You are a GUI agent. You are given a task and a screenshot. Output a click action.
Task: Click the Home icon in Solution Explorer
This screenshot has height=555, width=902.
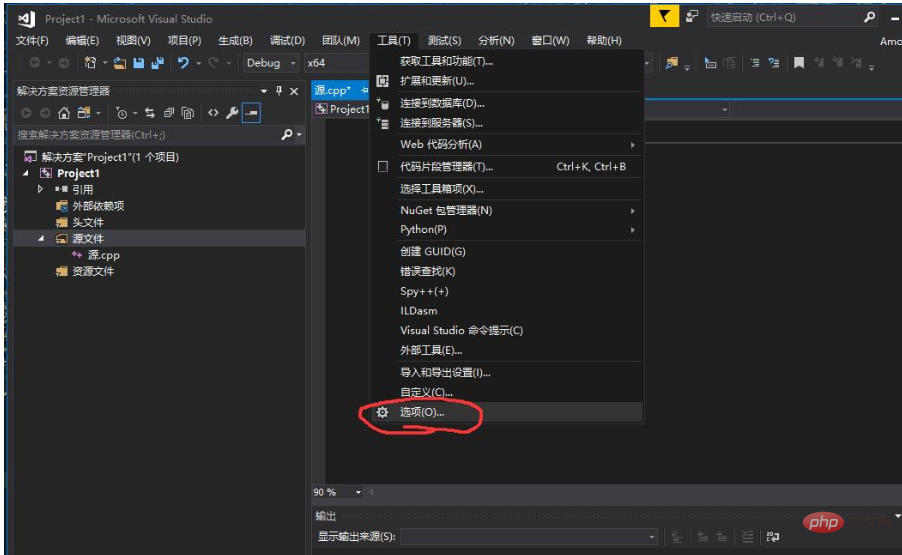tap(64, 113)
